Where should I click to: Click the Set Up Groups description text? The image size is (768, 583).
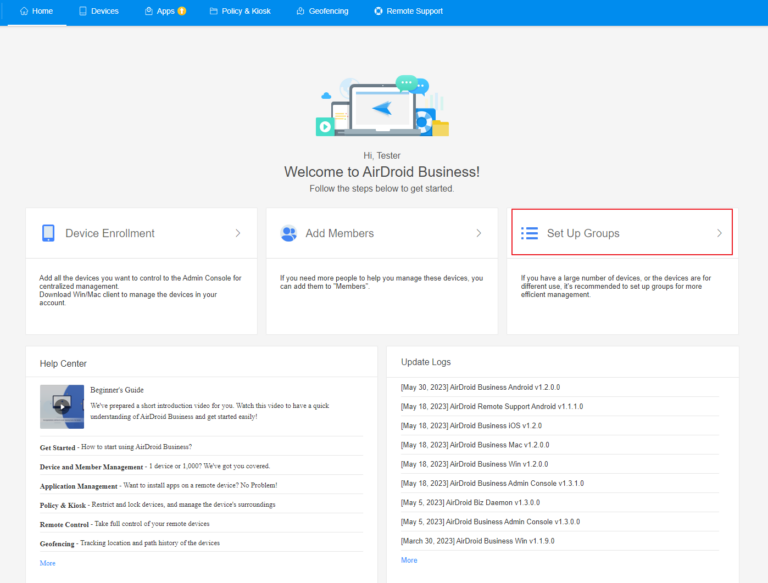point(616,286)
